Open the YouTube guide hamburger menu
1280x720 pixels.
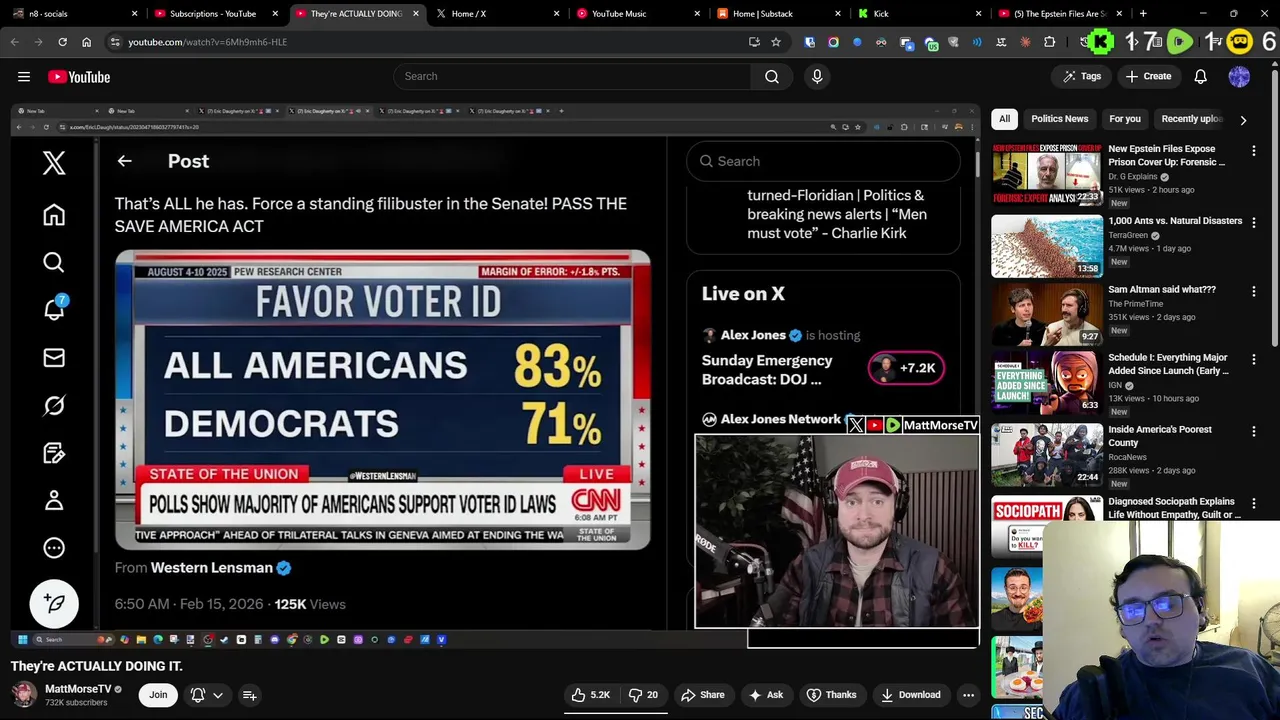[24, 77]
